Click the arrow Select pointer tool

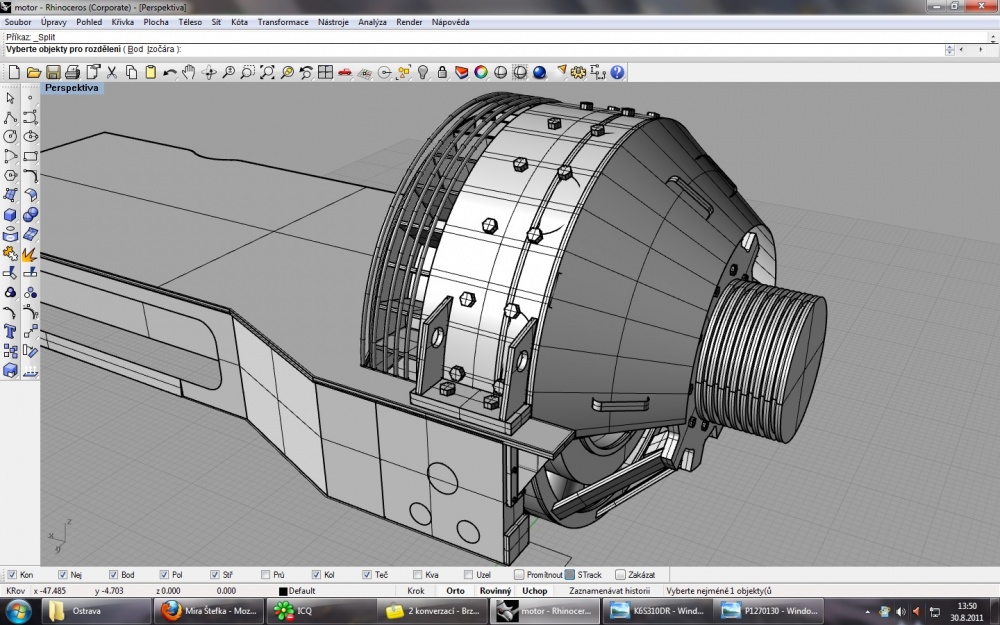tap(10, 98)
